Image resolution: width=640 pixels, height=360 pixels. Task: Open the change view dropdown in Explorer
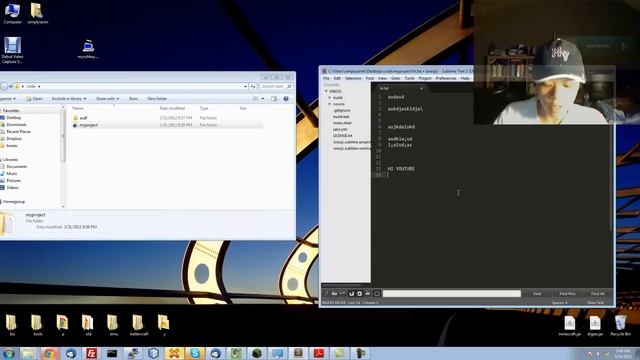coord(262,99)
